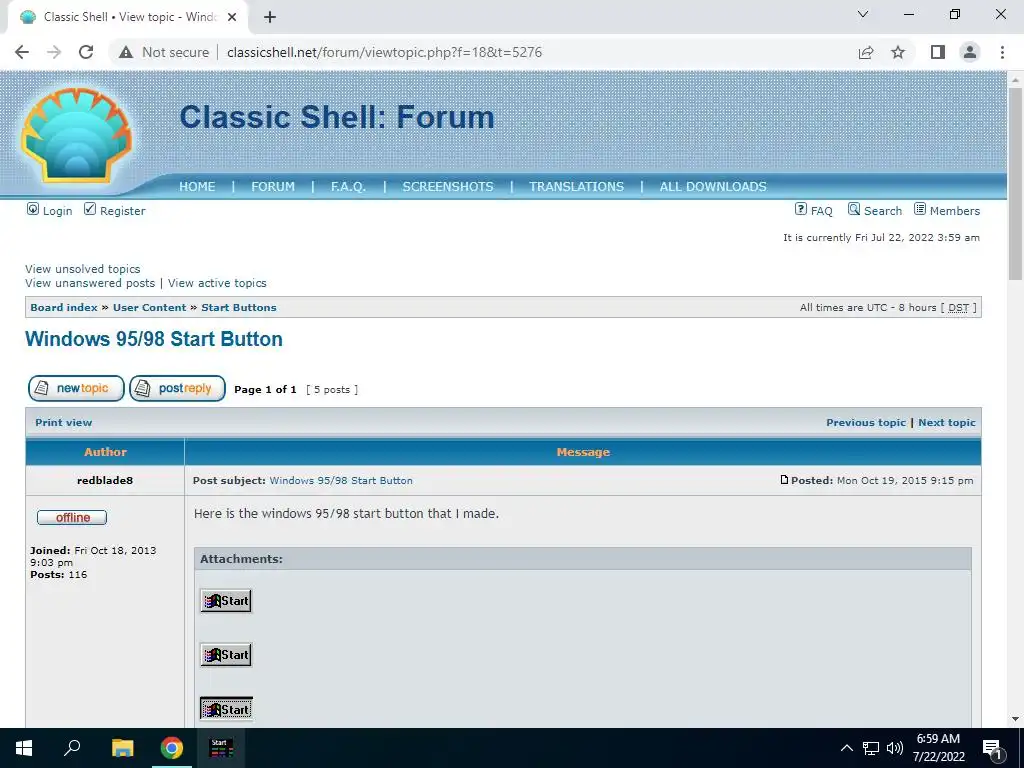Click the Windows 95/98 Start Button title
This screenshot has height=768, width=1024.
(x=154, y=339)
